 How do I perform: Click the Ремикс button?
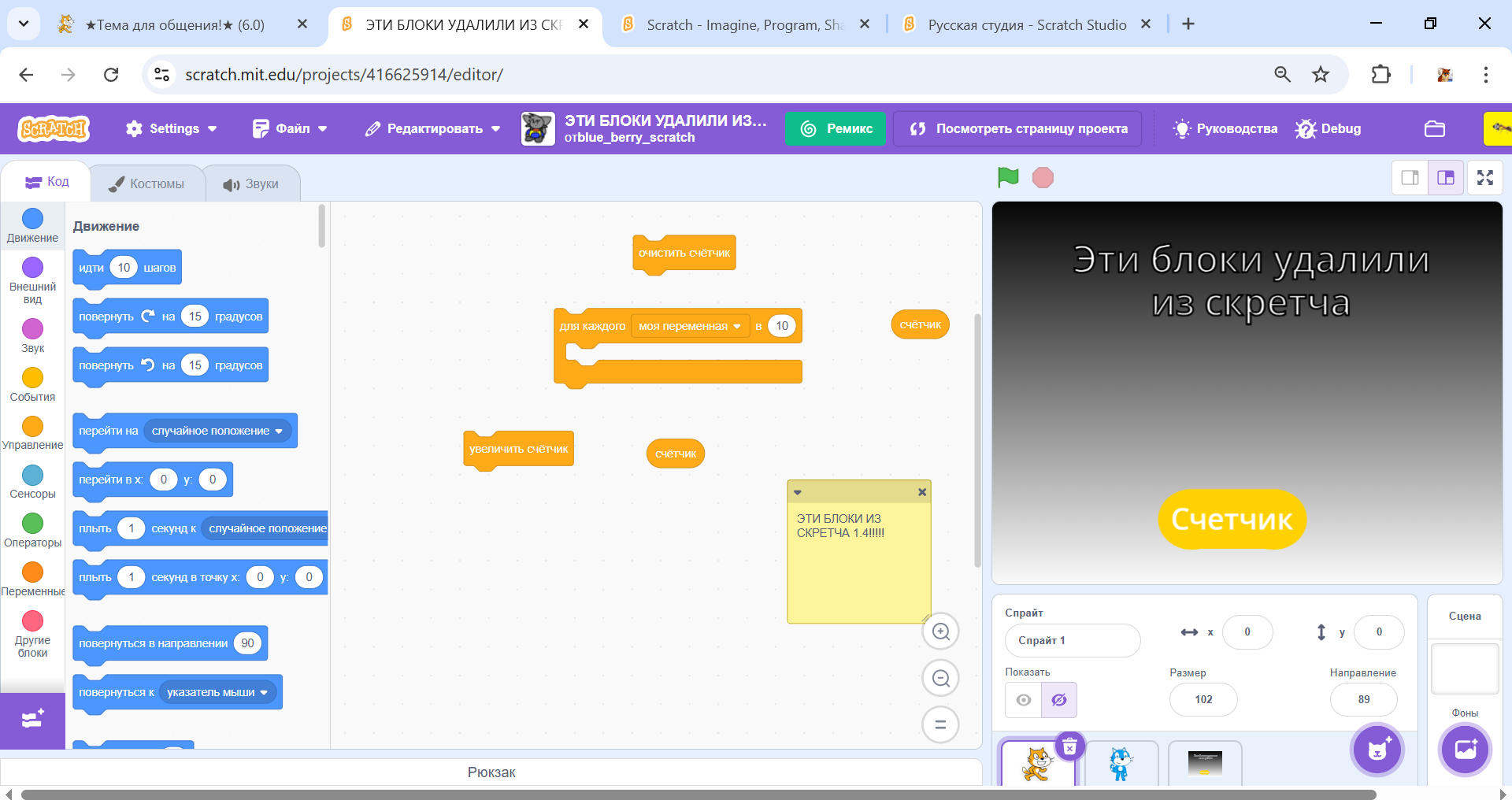coord(836,128)
